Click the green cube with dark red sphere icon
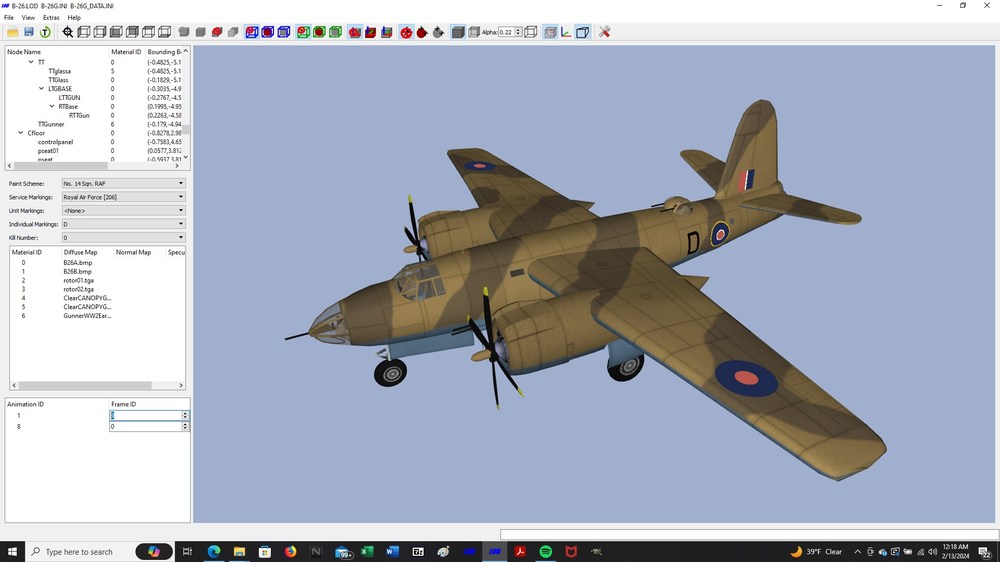 [320, 32]
